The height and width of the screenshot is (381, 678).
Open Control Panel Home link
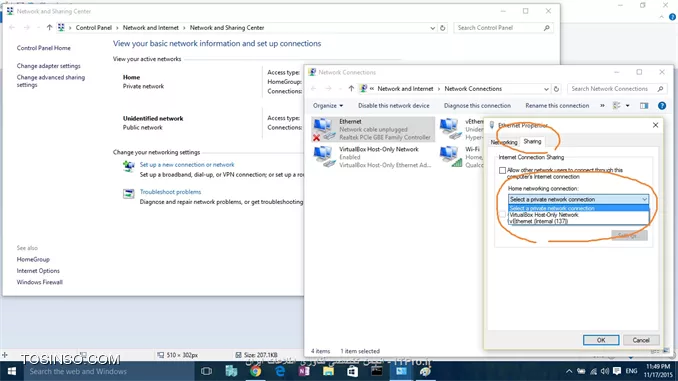[x=44, y=48]
